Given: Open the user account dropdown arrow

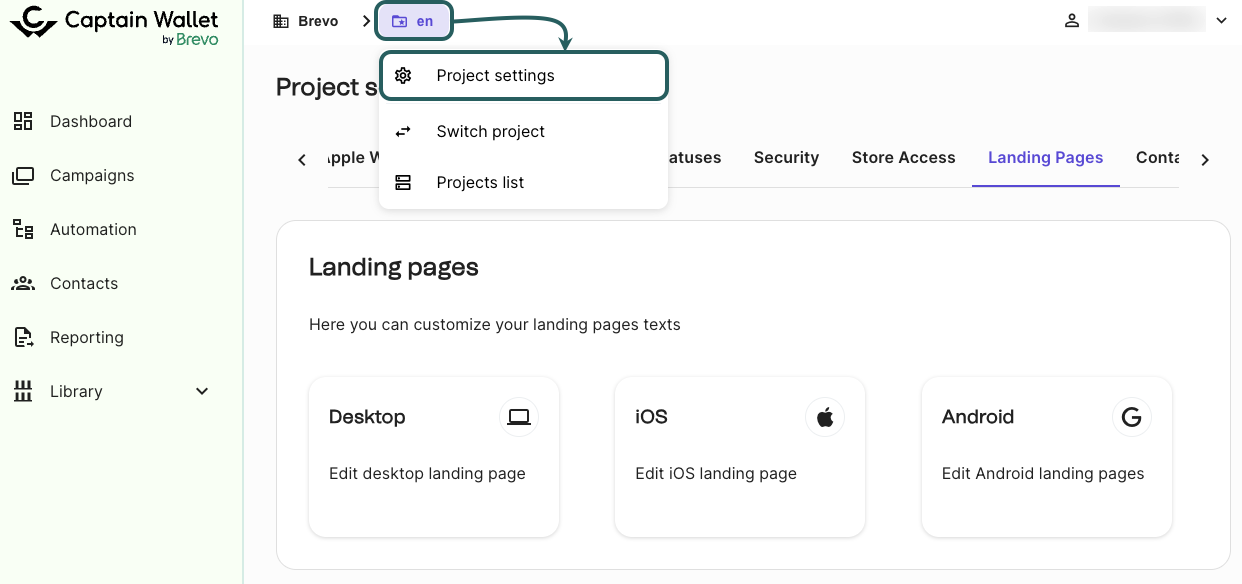Looking at the screenshot, I should pos(1220,21).
